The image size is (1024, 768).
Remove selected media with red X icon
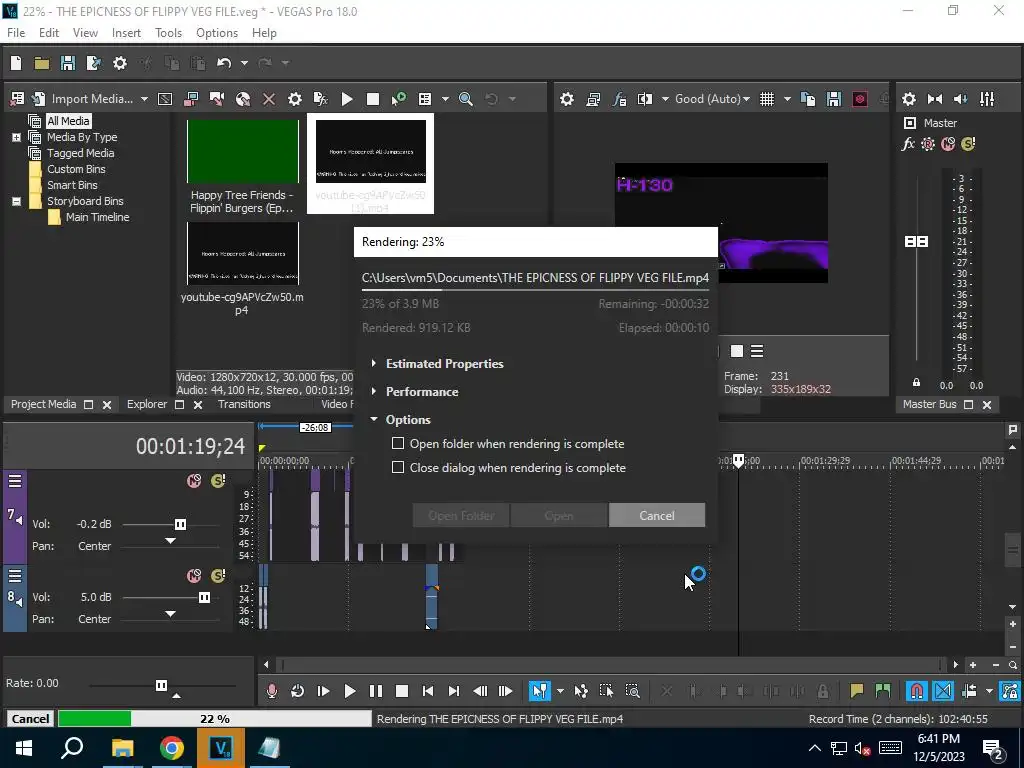click(268, 99)
